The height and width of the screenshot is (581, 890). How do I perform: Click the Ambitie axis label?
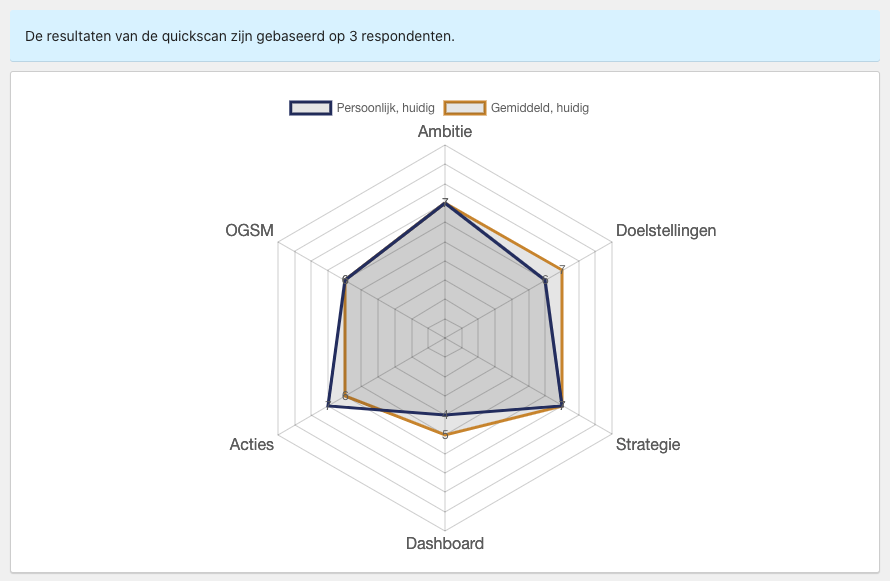point(445,132)
